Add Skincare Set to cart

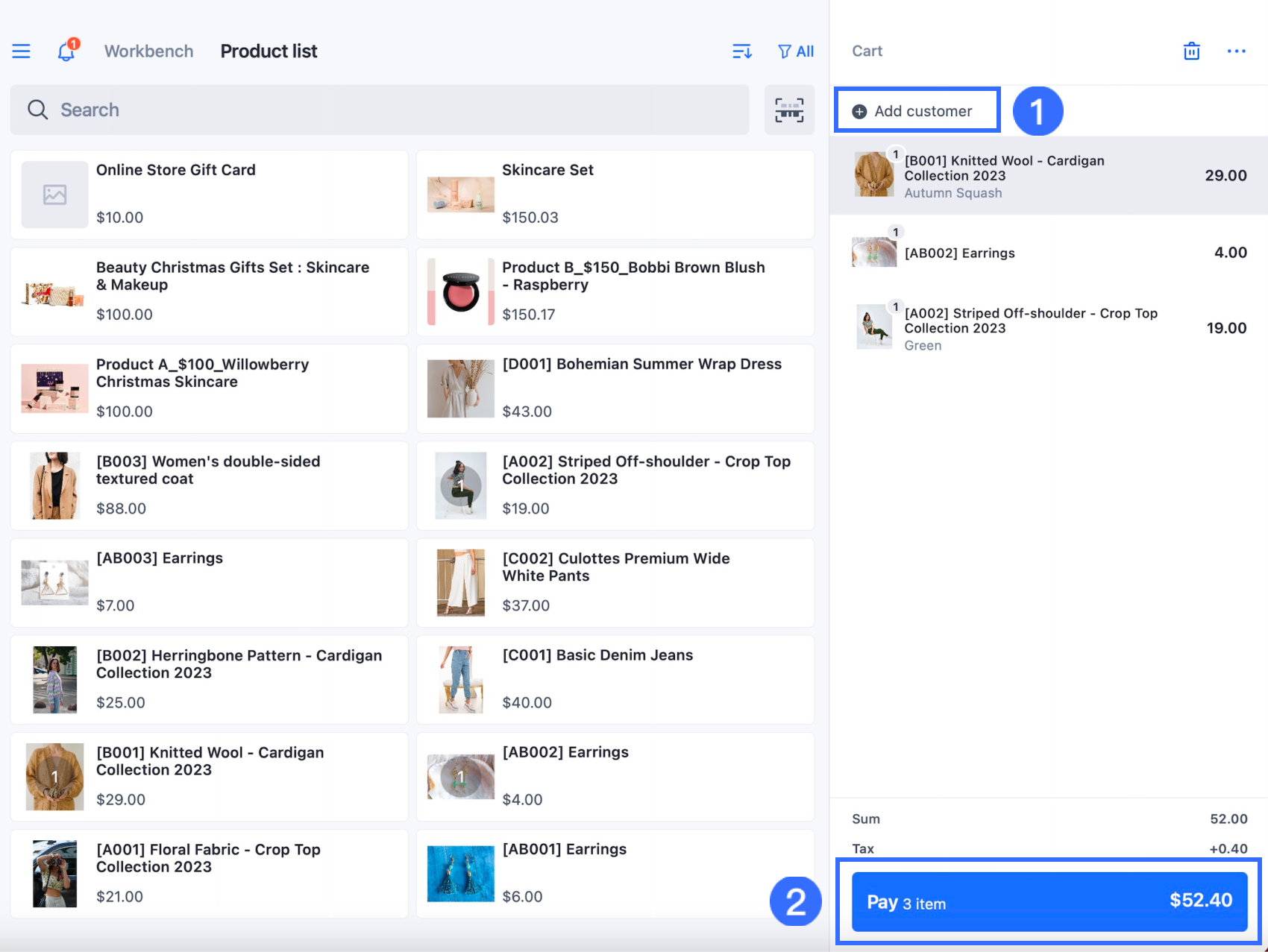pos(615,195)
